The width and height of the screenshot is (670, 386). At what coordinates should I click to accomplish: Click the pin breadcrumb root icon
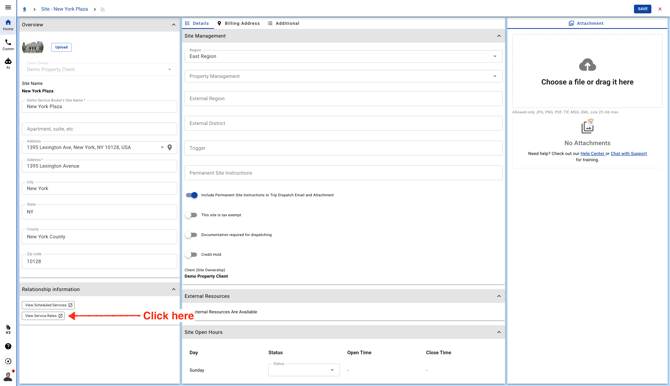pyautogui.click(x=24, y=9)
